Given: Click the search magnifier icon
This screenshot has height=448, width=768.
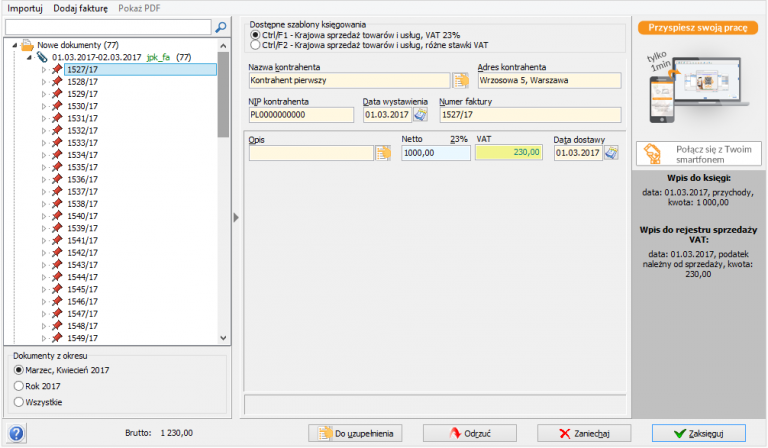Looking at the screenshot, I should (x=221, y=26).
